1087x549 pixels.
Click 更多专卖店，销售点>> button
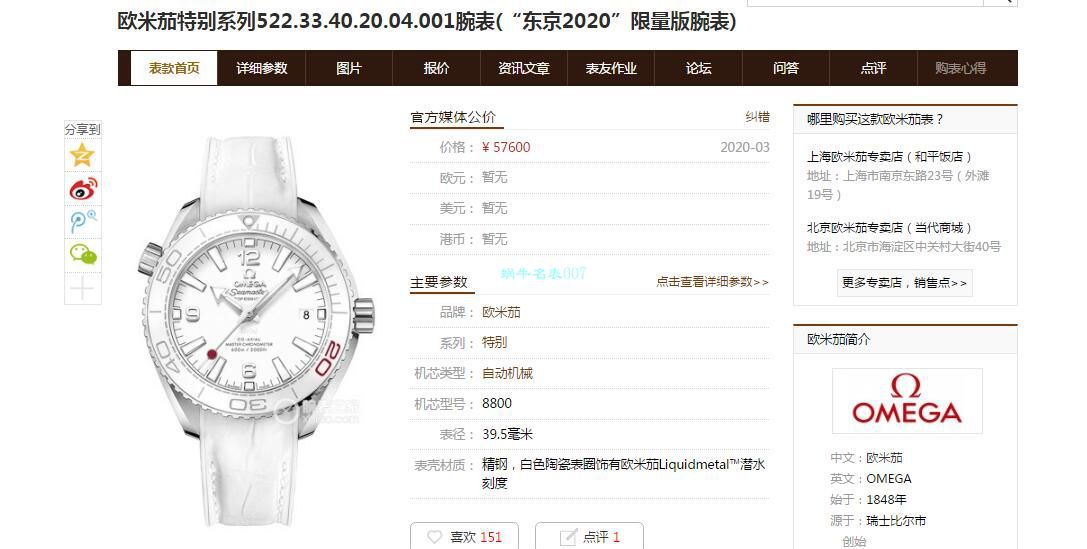pyautogui.click(x=904, y=283)
